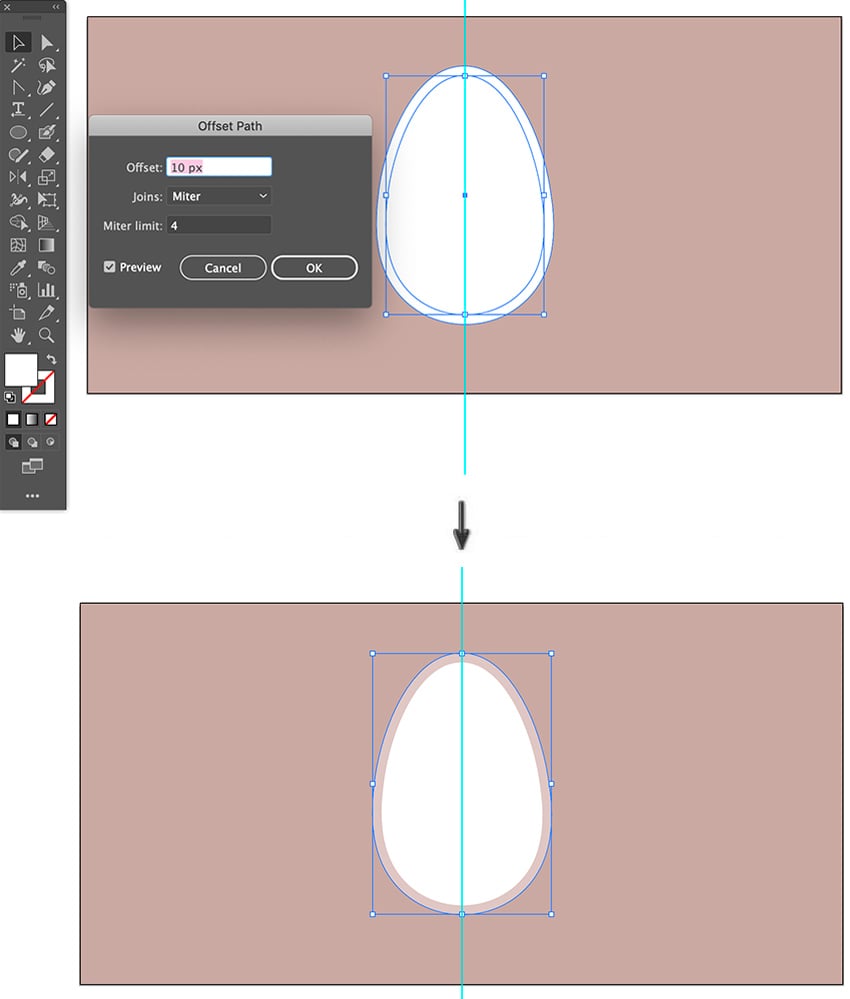
Task: Uncheck the Preview checkbox
Action: pyautogui.click(x=110, y=267)
